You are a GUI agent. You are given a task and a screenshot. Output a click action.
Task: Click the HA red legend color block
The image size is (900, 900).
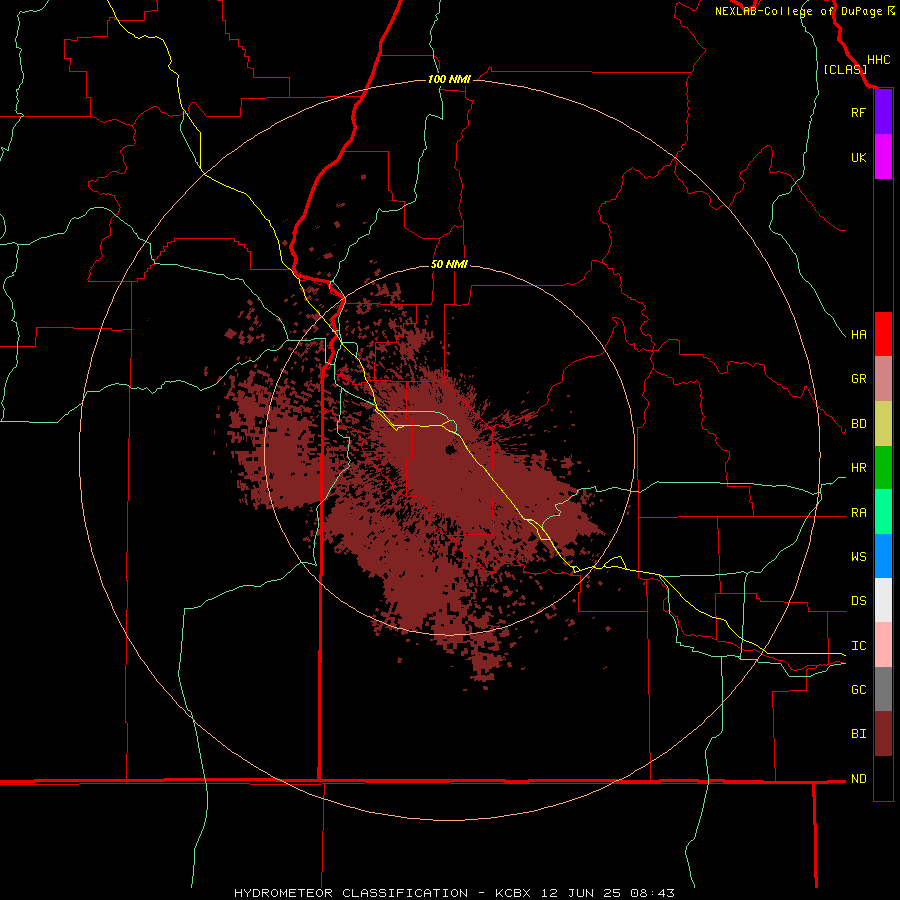pyautogui.click(x=883, y=334)
